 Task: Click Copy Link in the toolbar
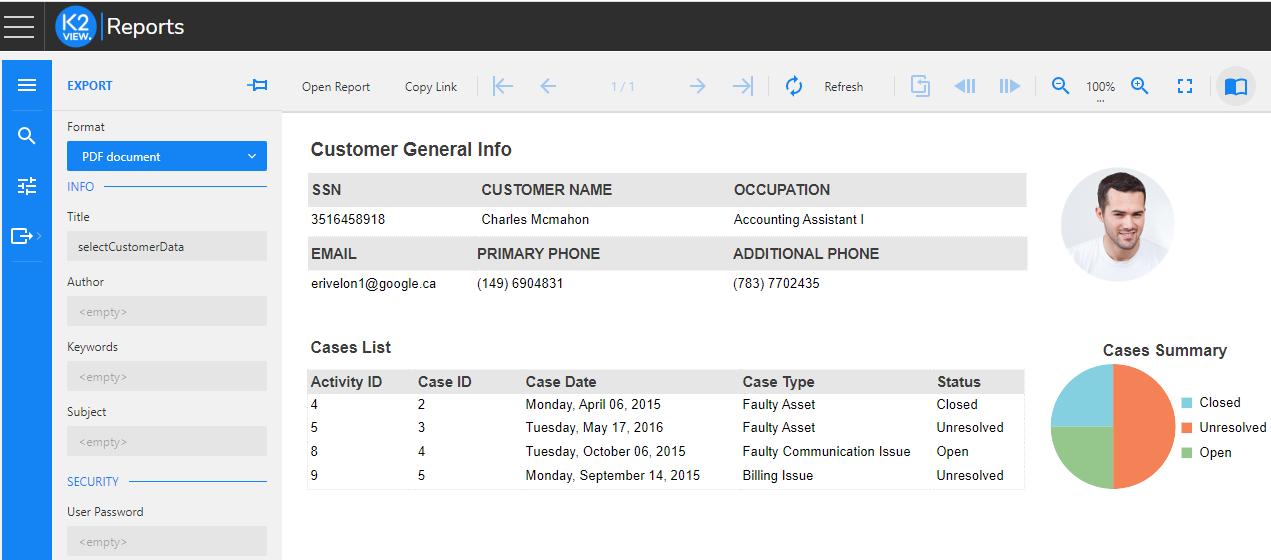[431, 87]
